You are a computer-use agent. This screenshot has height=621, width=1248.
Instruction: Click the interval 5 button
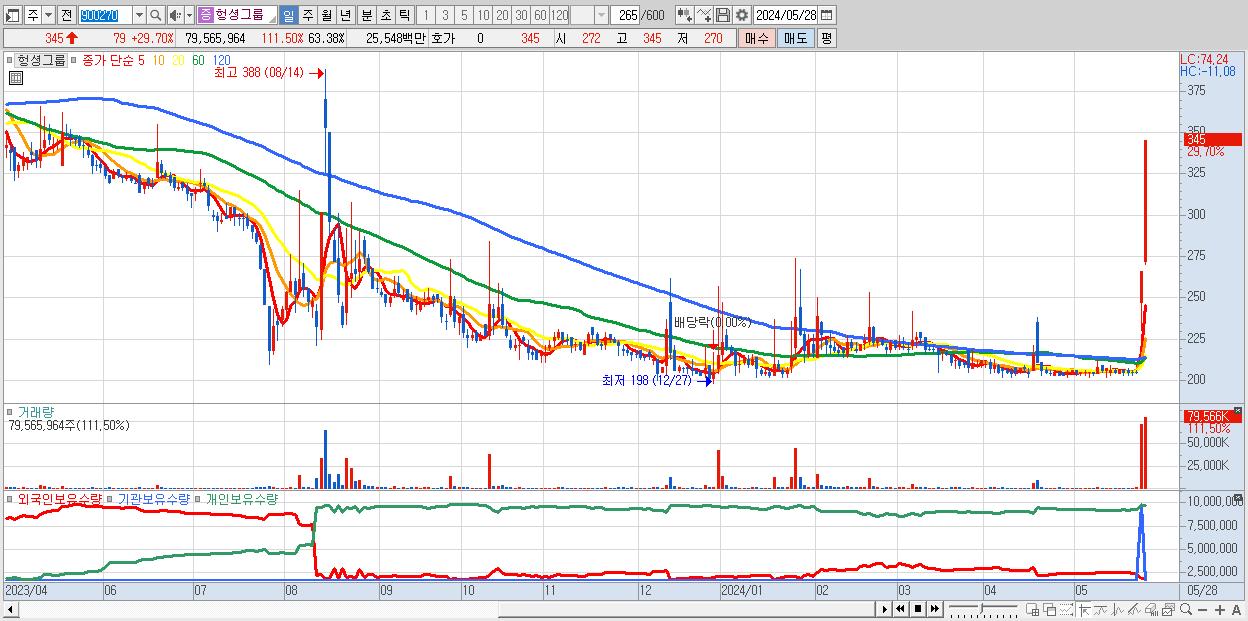[x=464, y=15]
